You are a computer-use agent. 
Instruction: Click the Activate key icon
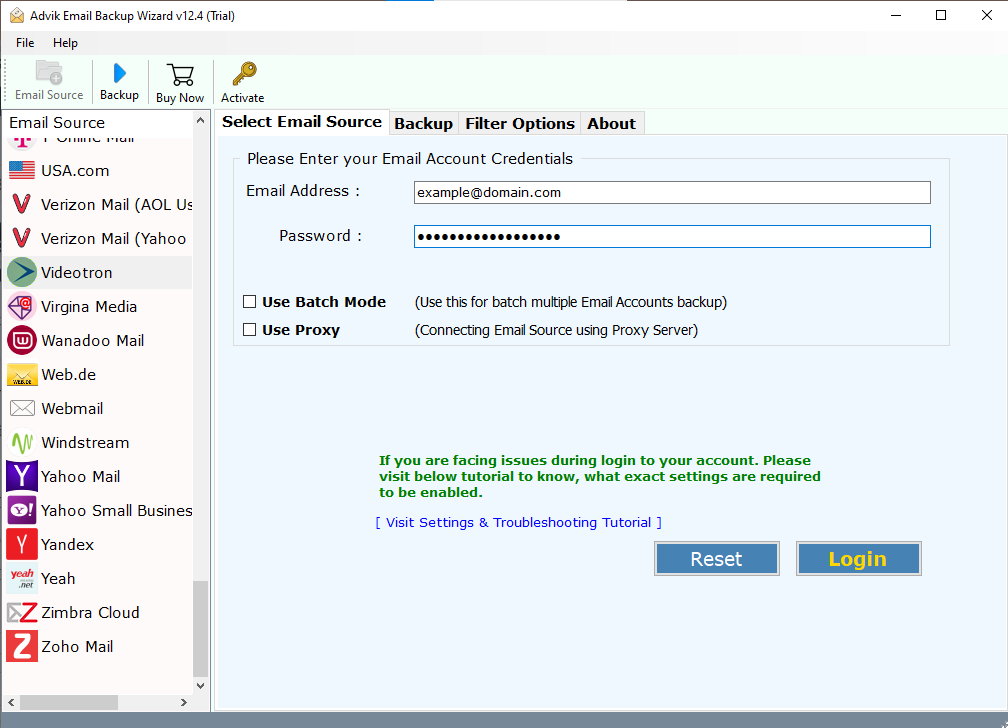tap(244, 74)
